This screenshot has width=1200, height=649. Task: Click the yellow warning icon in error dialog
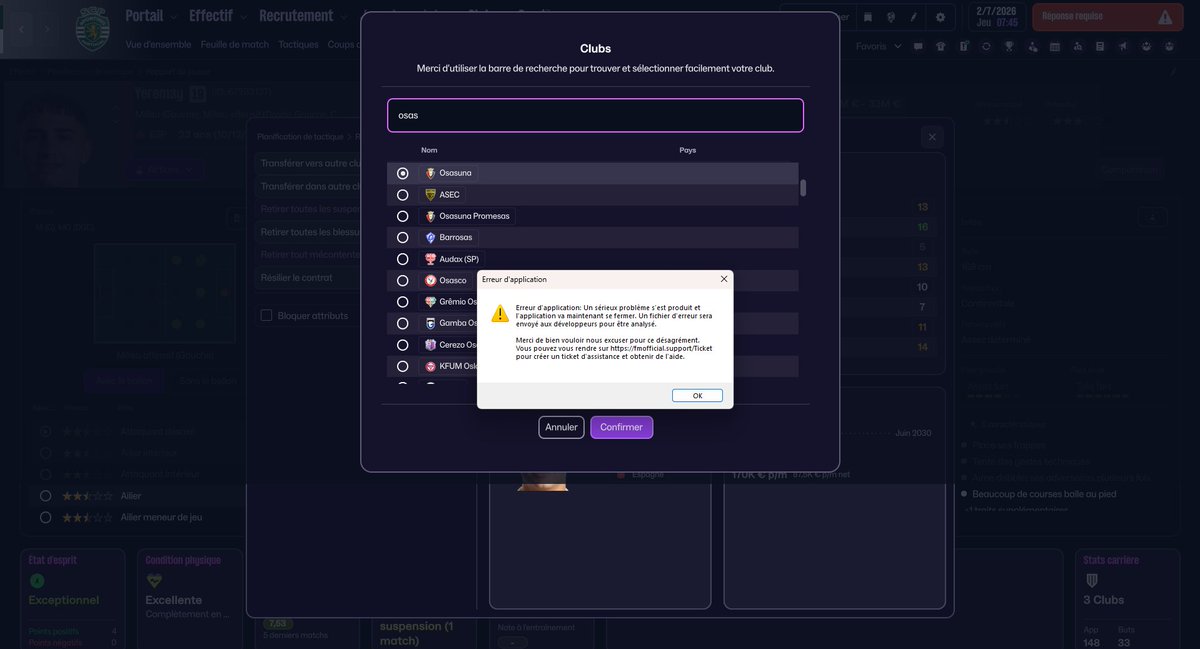pos(499,314)
